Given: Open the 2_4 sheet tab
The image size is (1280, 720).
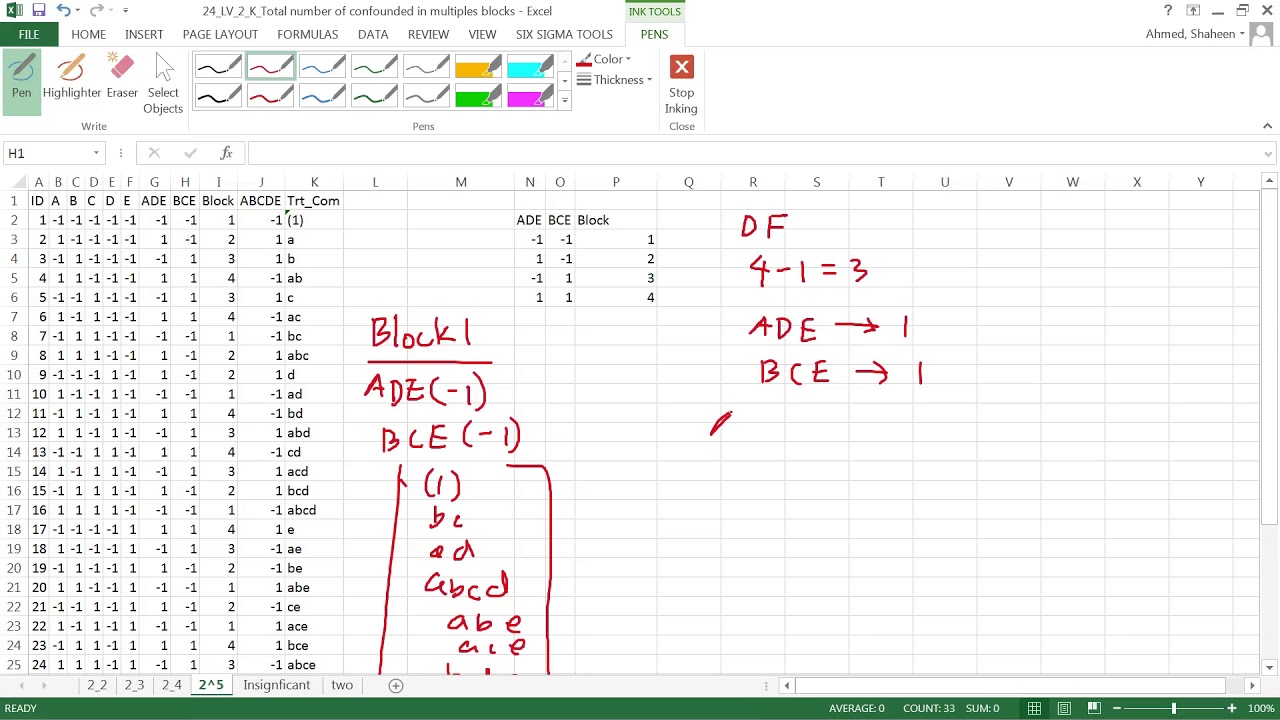Looking at the screenshot, I should click(172, 685).
